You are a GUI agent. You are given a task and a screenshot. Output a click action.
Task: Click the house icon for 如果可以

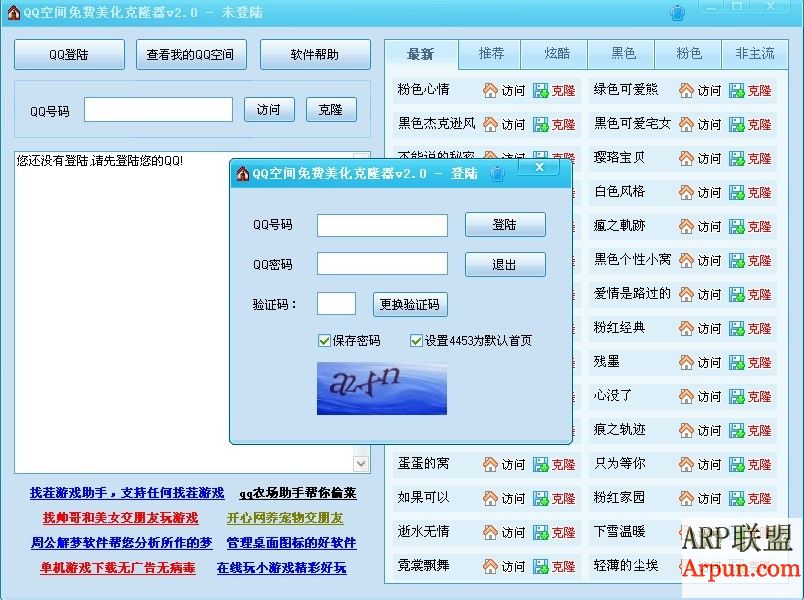click(490, 498)
